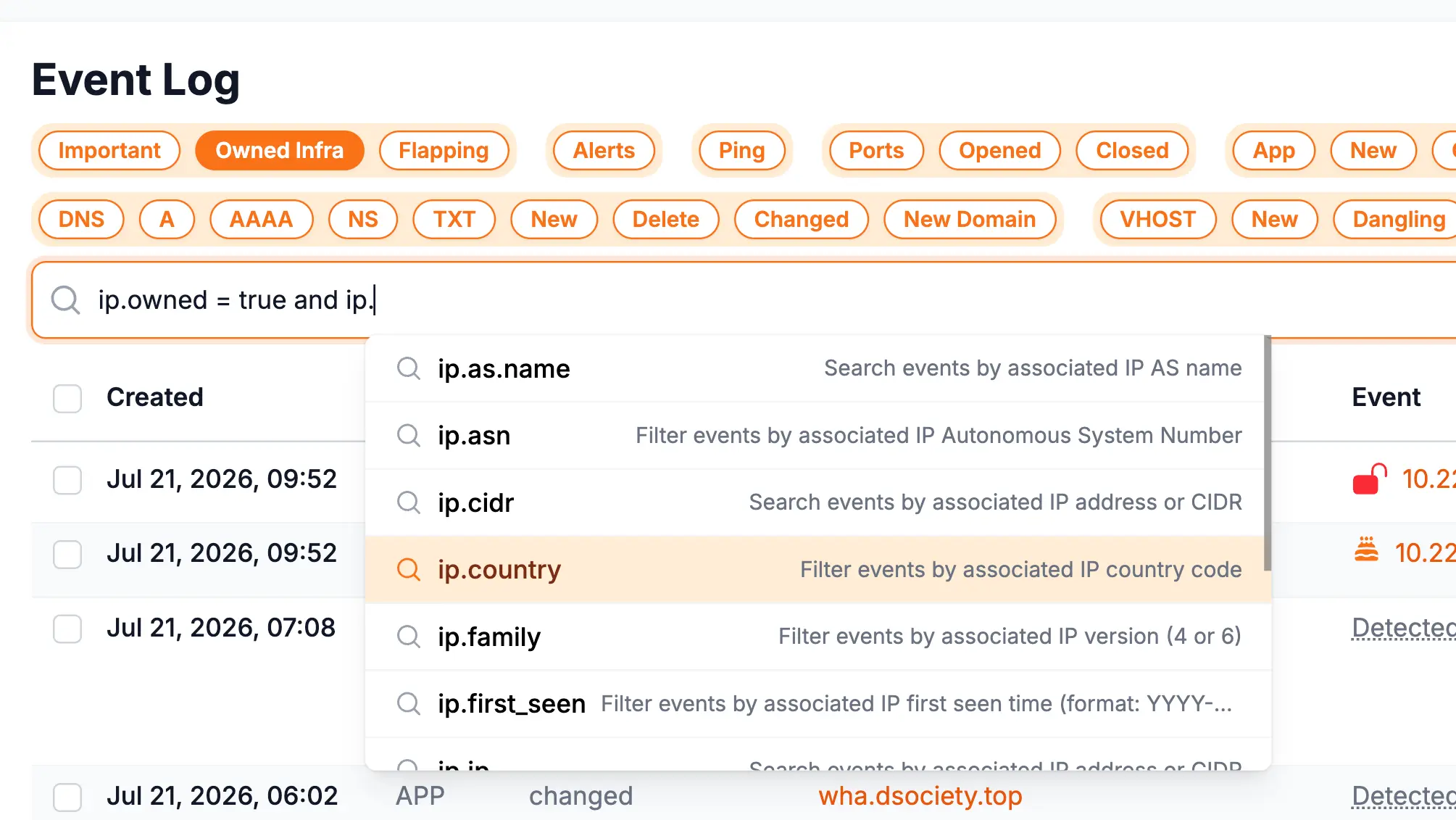The width and height of the screenshot is (1456, 820).
Task: Click the APP cell in the 06:02 row
Action: (x=420, y=796)
